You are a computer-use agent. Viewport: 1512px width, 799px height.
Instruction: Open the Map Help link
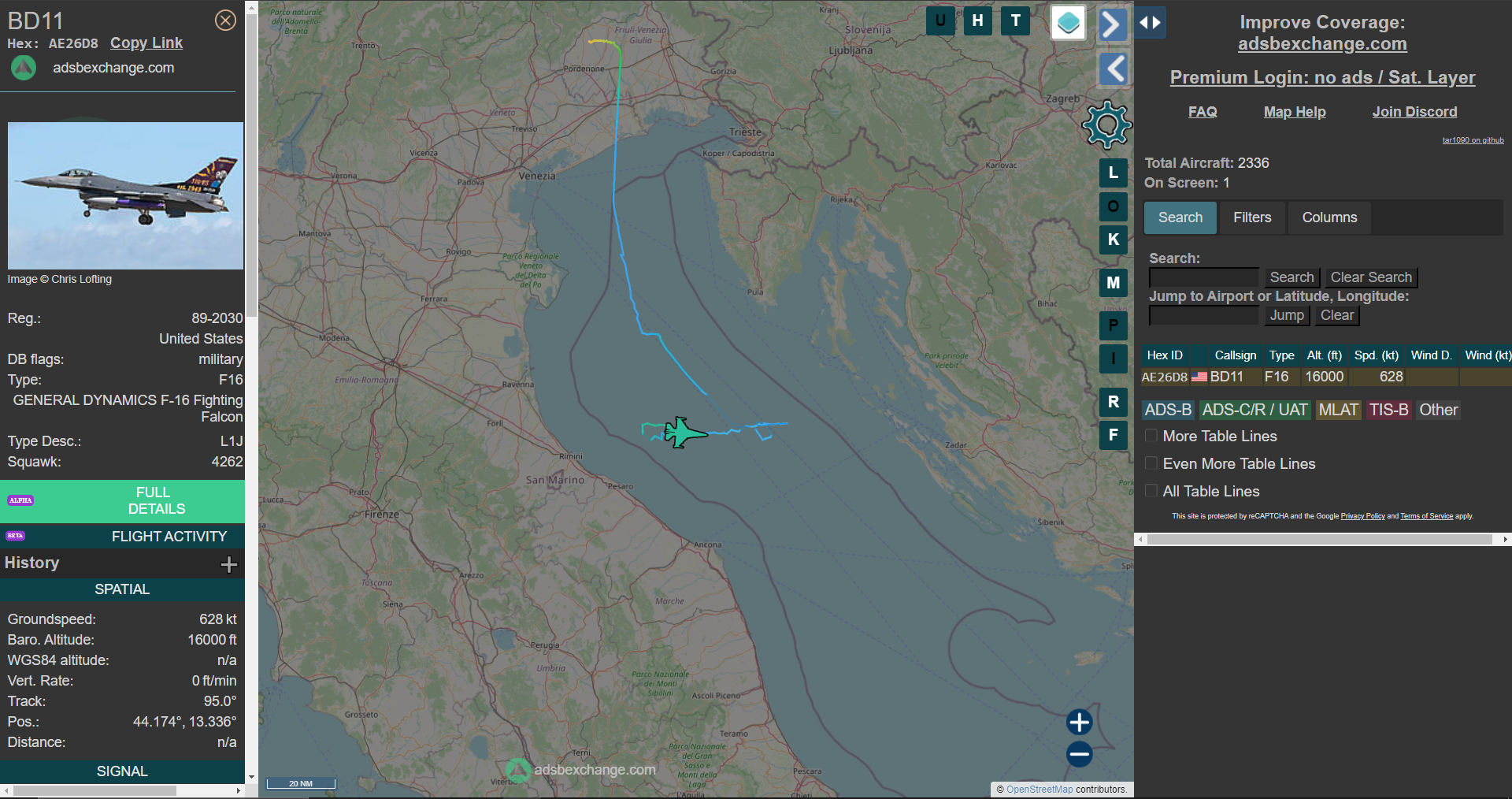click(x=1295, y=112)
